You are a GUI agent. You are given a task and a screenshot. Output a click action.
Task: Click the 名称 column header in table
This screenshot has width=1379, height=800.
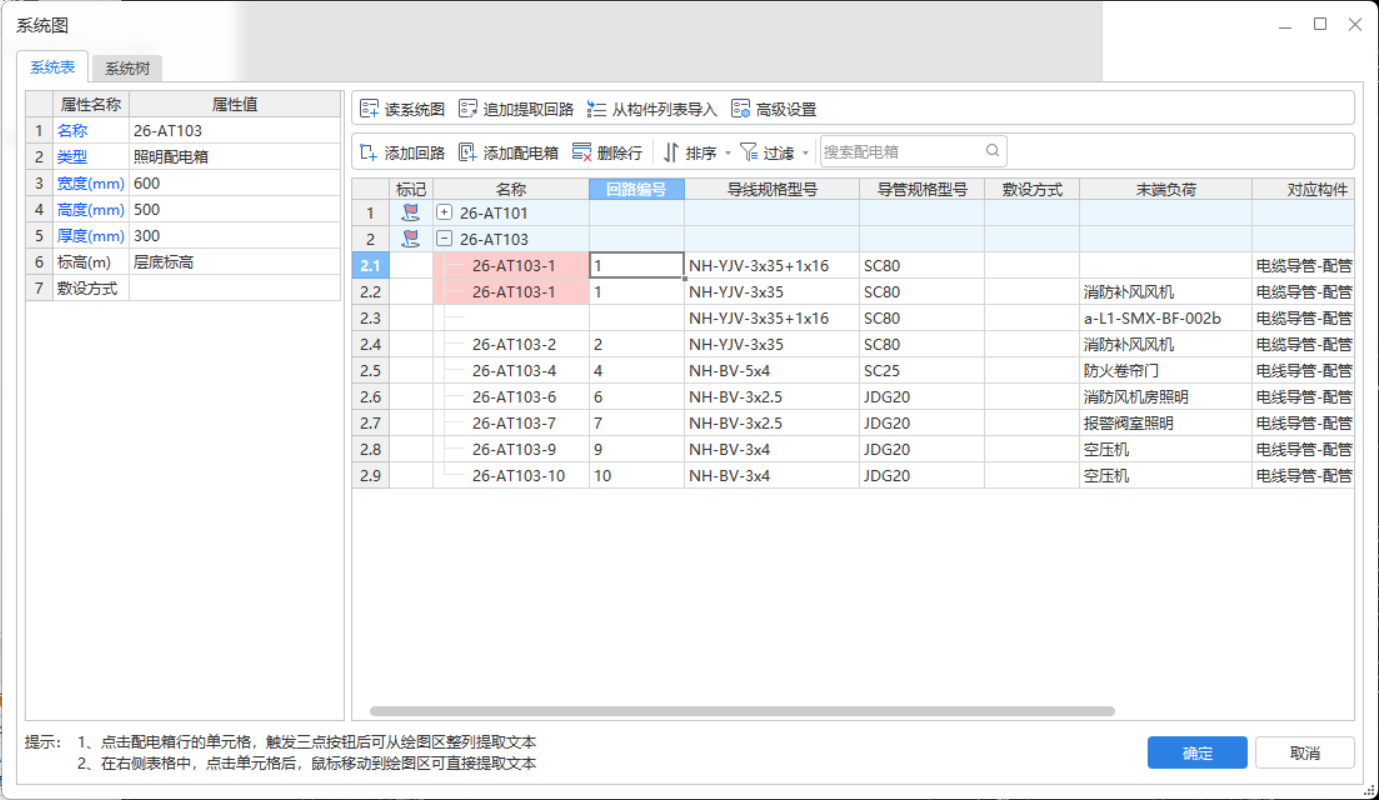click(511, 189)
